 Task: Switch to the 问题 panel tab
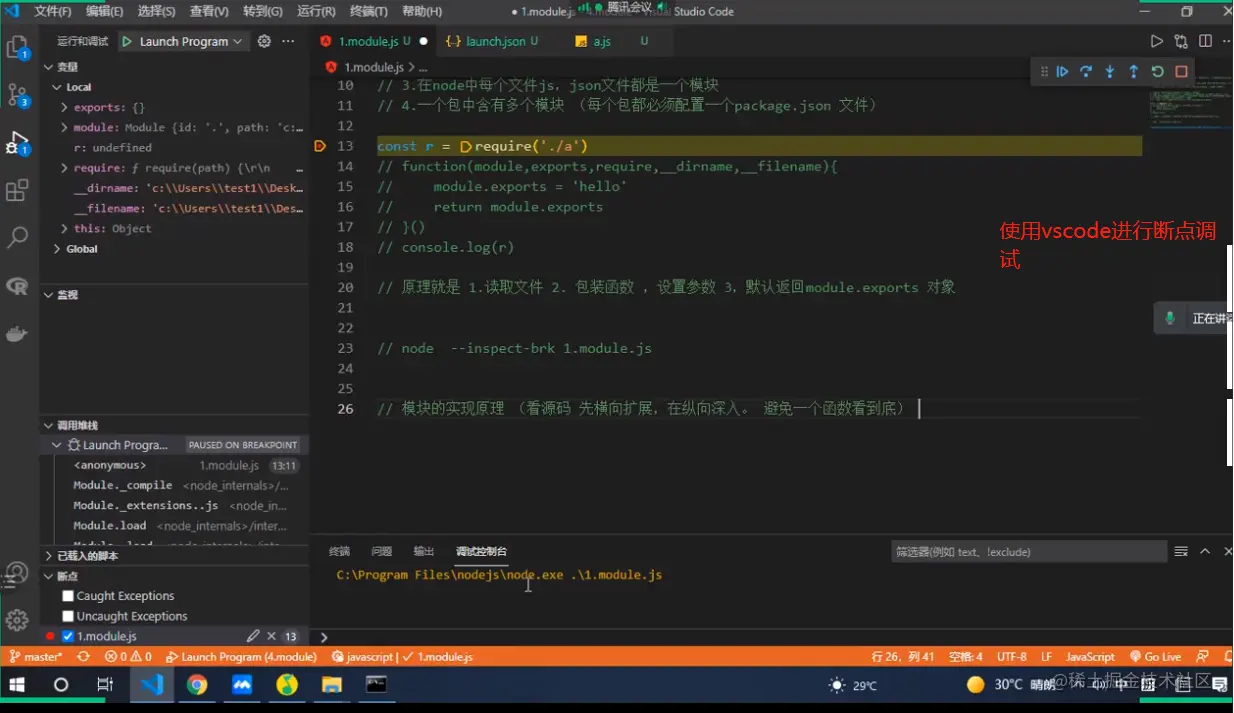382,551
